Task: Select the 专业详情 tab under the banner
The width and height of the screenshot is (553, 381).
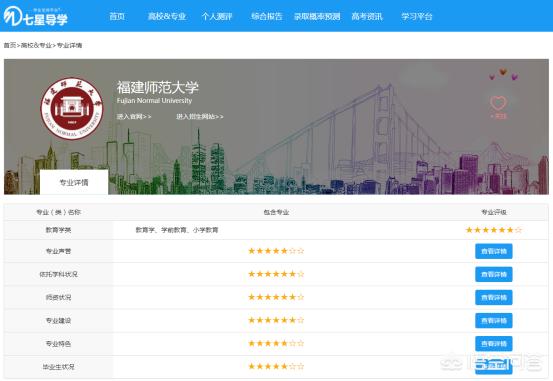Action: 74,182
